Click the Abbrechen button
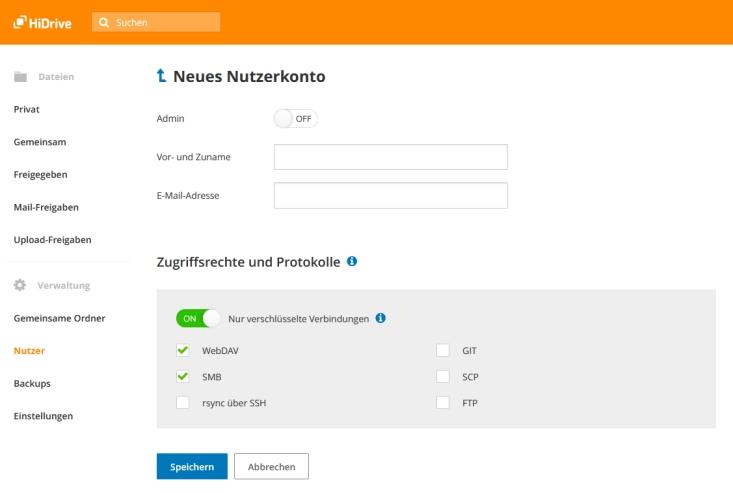The image size is (733, 493). tap(272, 466)
